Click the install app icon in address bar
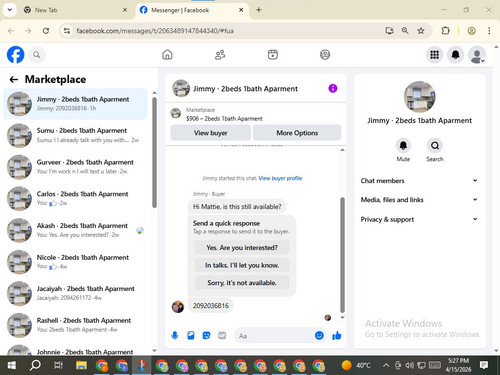 (x=389, y=31)
